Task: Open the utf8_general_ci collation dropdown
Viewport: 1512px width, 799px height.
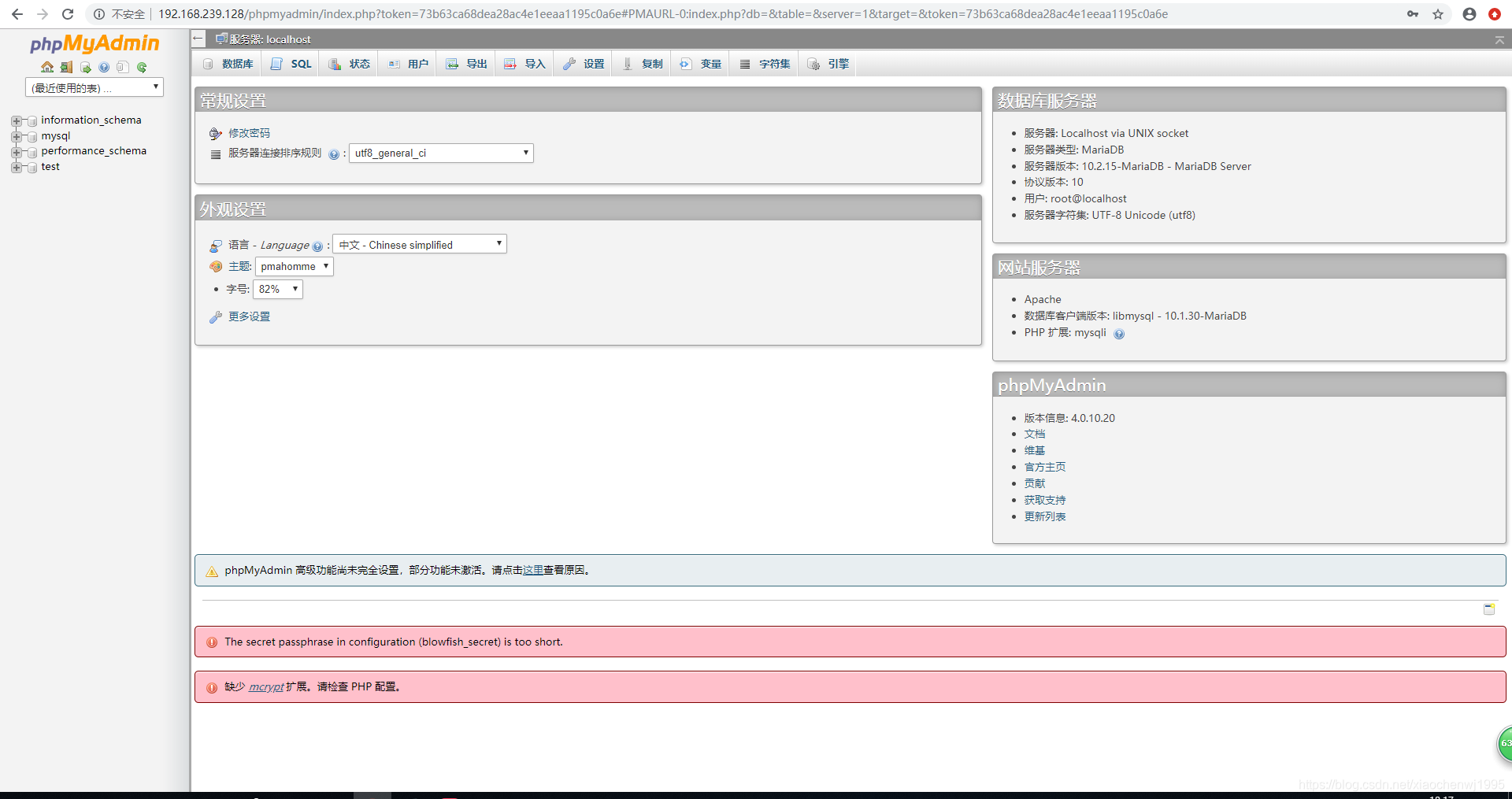Action: 441,154
